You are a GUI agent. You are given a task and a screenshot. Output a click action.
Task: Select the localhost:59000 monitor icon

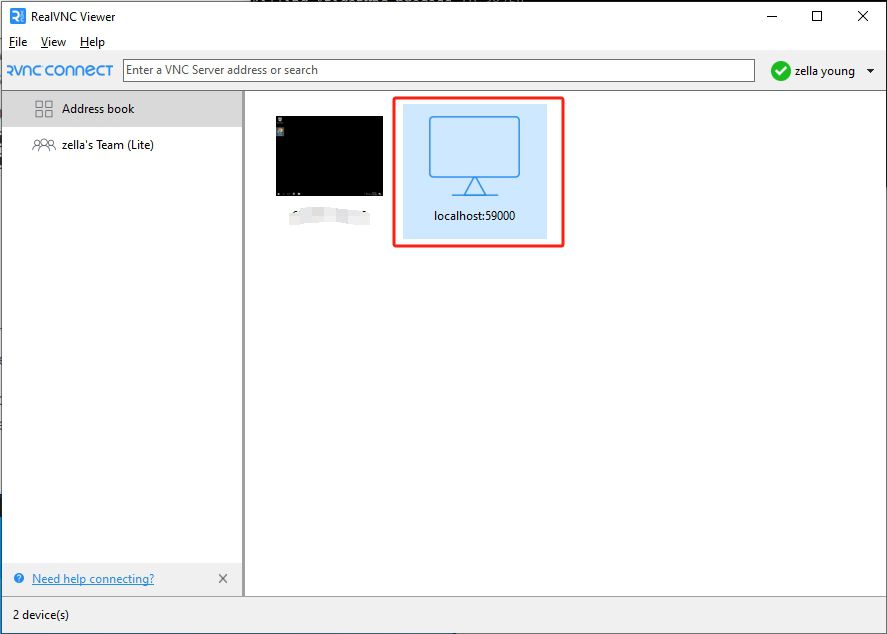475,156
